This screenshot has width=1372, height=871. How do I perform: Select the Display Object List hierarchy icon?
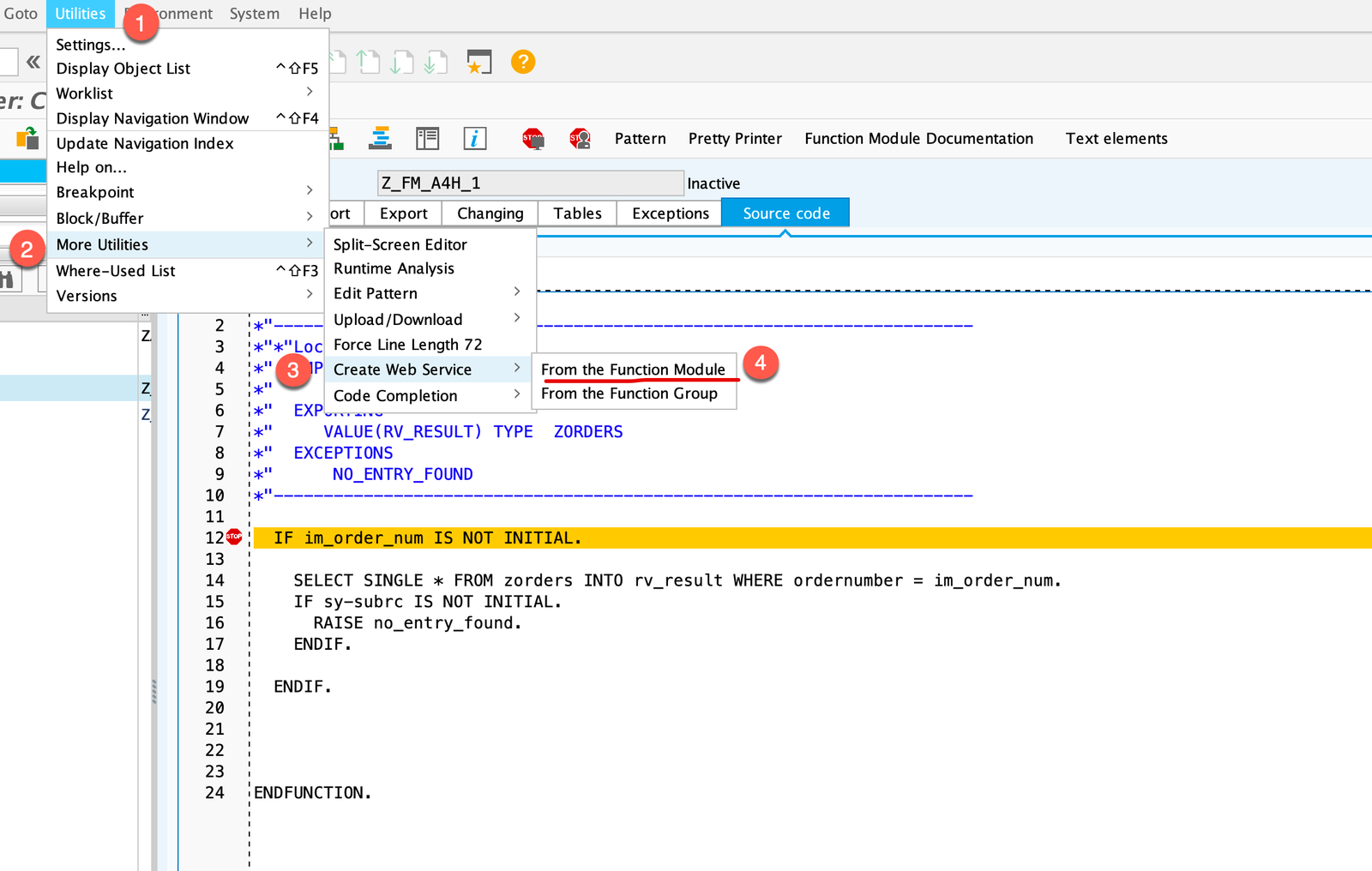pos(335,138)
